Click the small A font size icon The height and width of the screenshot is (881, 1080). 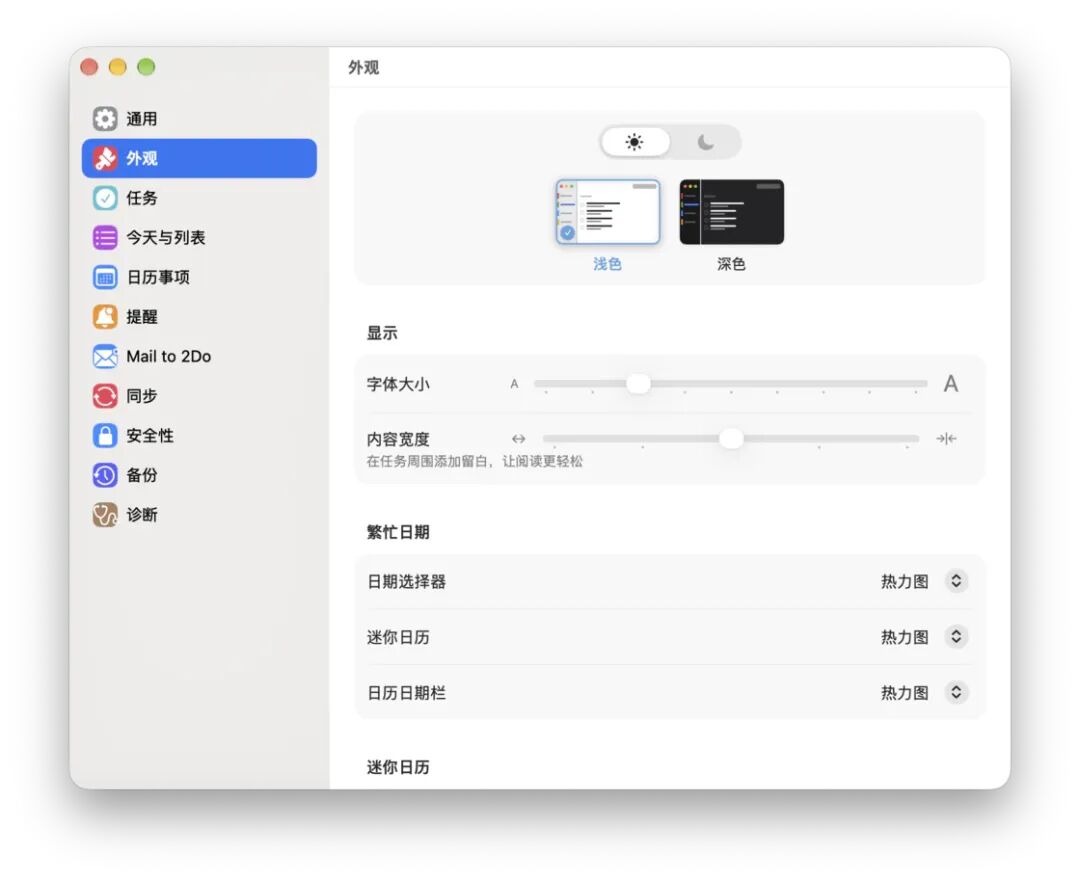pos(514,384)
